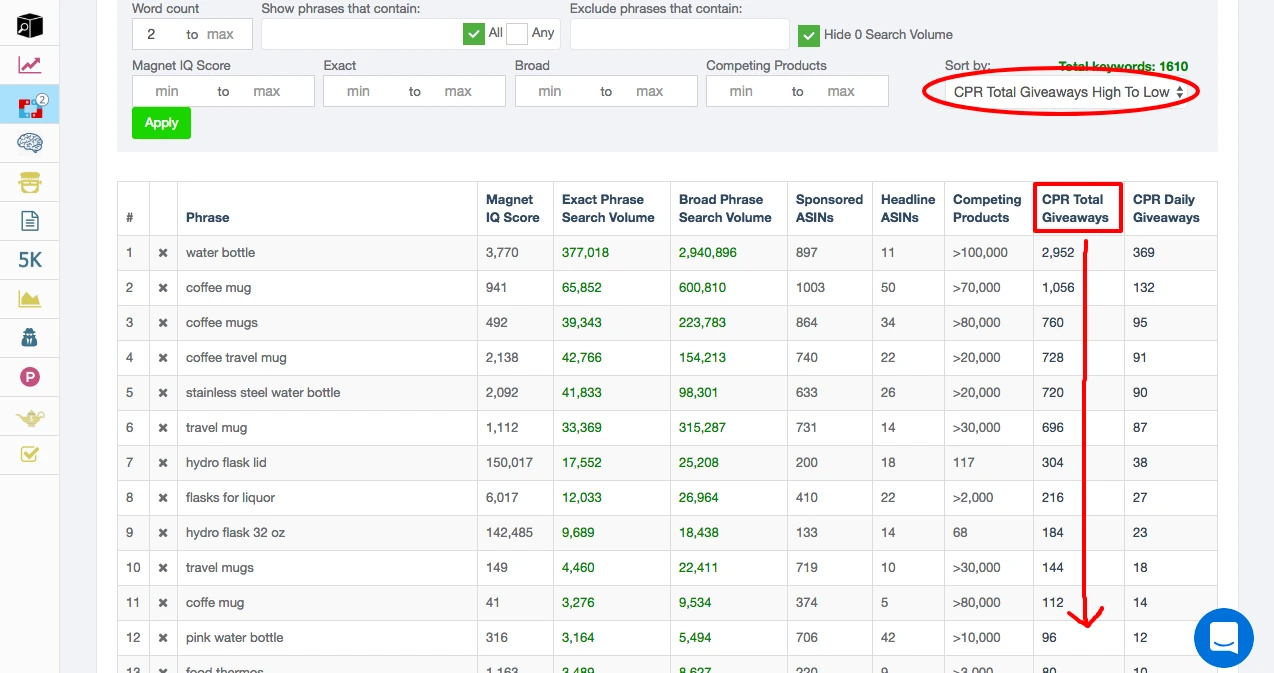Delete the 'hydro flask lid' keyword row
Image resolution: width=1274 pixels, height=673 pixels.
pyautogui.click(x=163, y=463)
